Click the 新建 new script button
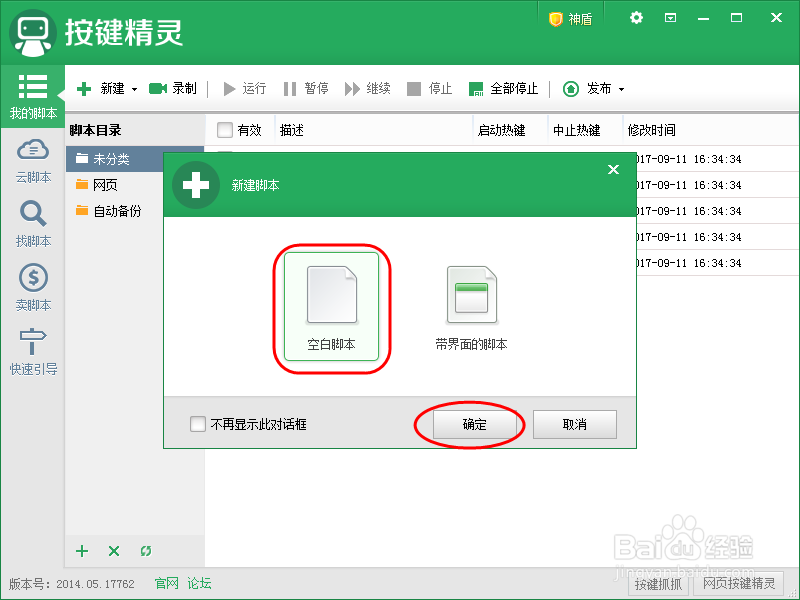The image size is (800, 600). [101, 89]
